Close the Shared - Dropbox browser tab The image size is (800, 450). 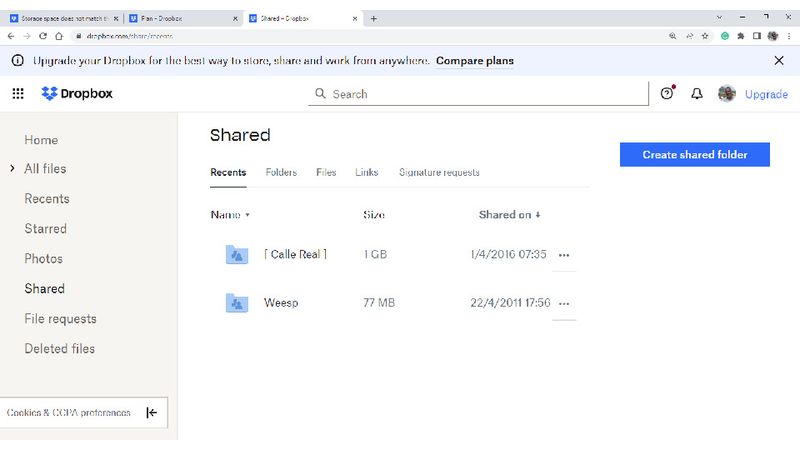355,18
